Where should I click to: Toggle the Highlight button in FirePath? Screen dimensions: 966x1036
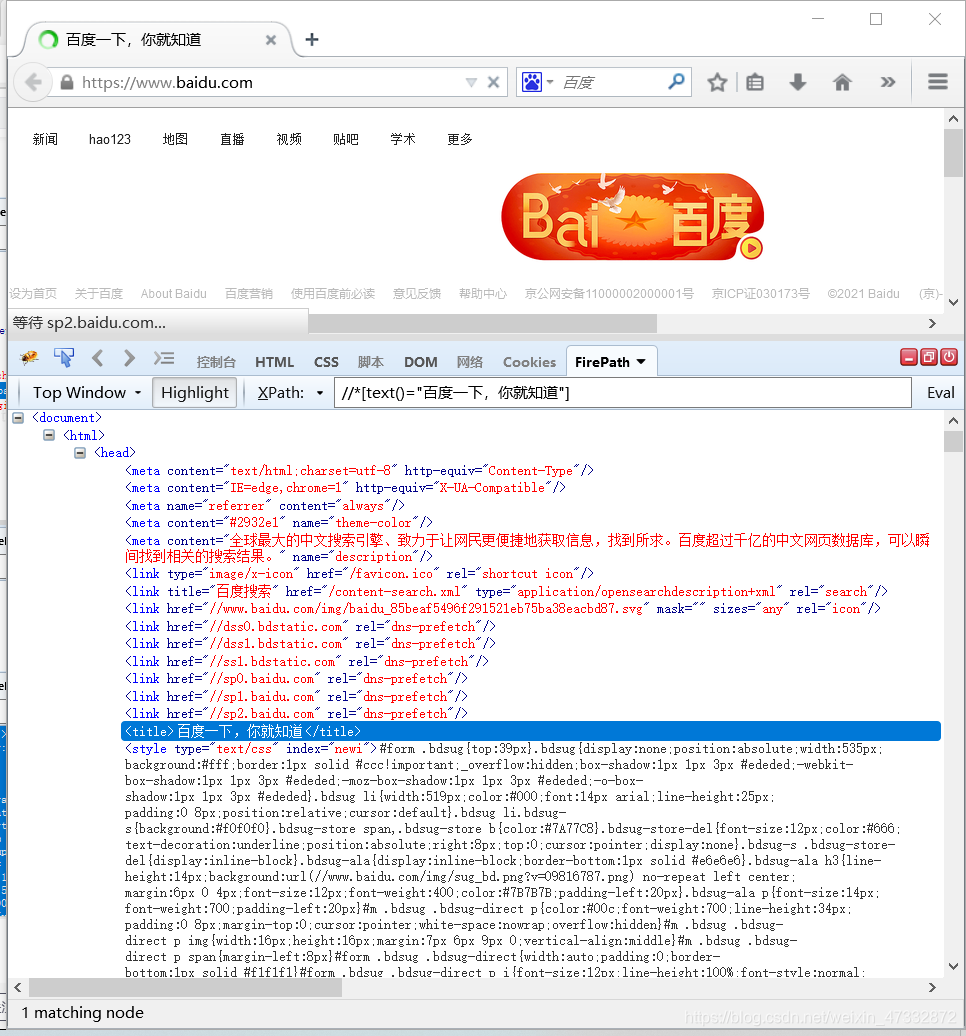[195, 393]
